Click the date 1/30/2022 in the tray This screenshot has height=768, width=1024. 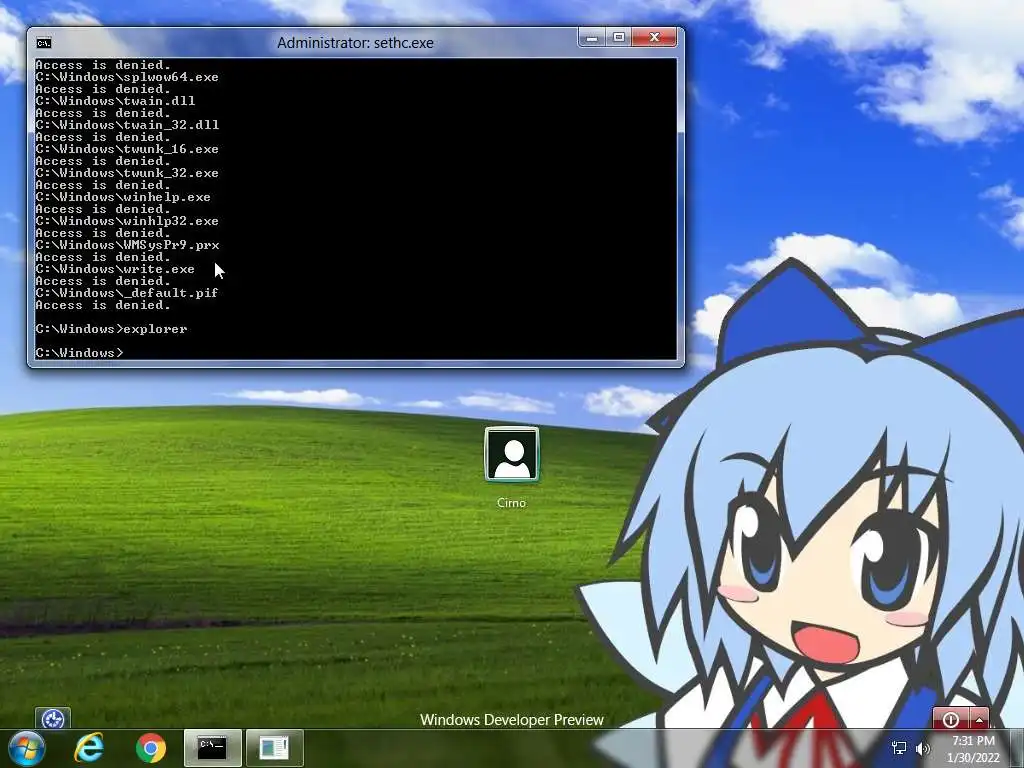pos(973,758)
